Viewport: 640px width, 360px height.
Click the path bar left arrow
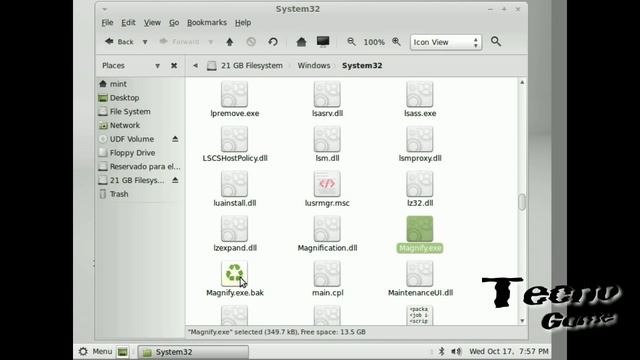pyautogui.click(x=196, y=65)
